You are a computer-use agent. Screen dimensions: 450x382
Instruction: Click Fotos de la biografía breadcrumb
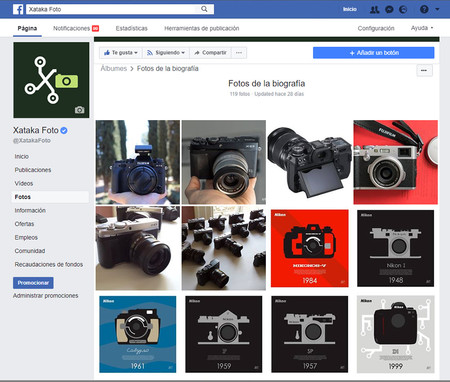coord(168,68)
